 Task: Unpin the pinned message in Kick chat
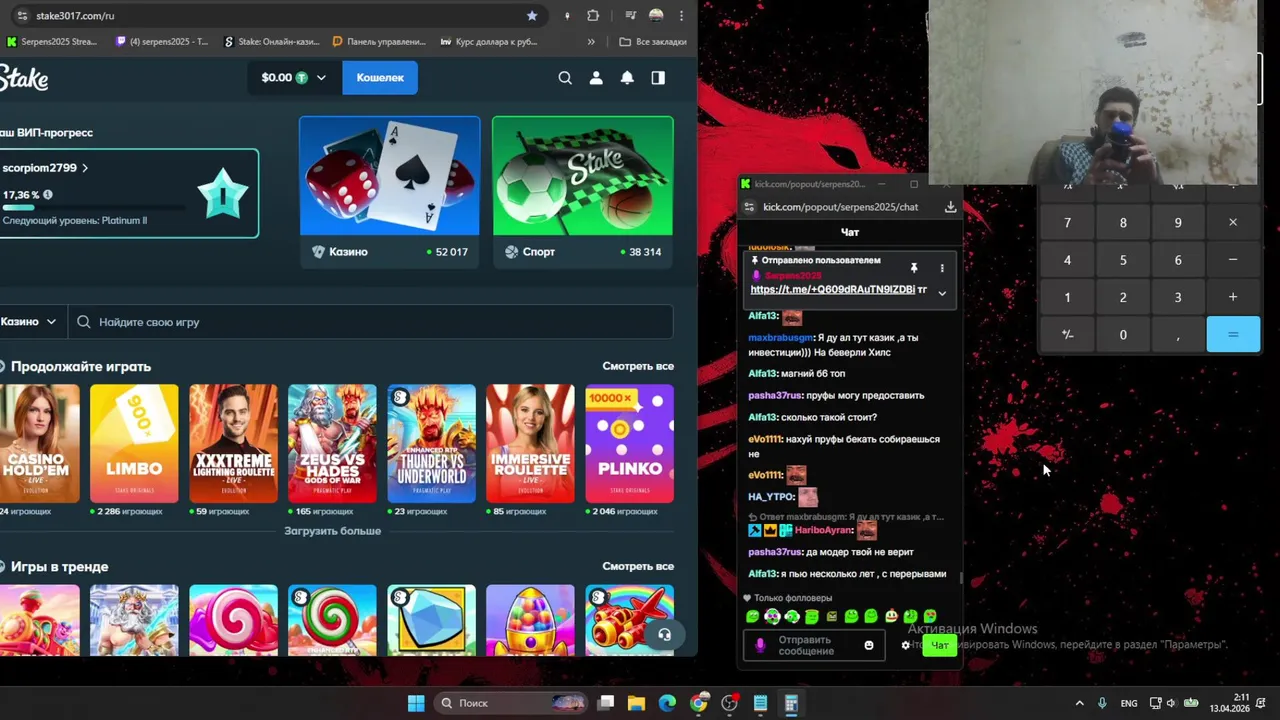pos(913,268)
